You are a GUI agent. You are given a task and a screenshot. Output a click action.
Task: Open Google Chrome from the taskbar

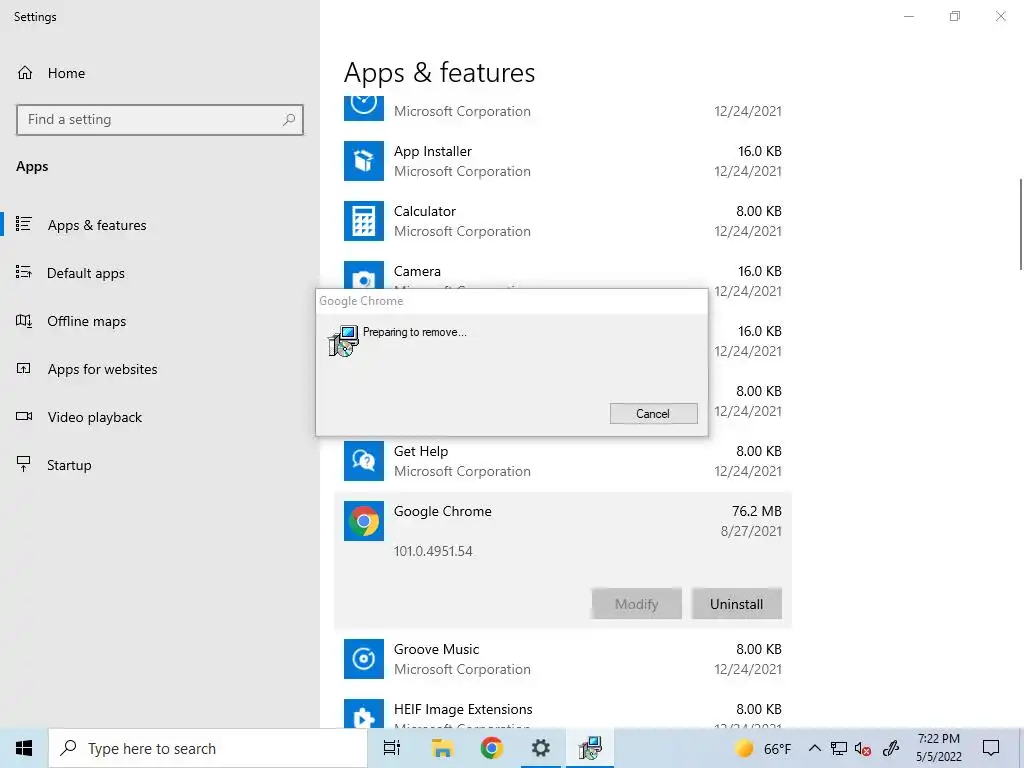(x=491, y=748)
